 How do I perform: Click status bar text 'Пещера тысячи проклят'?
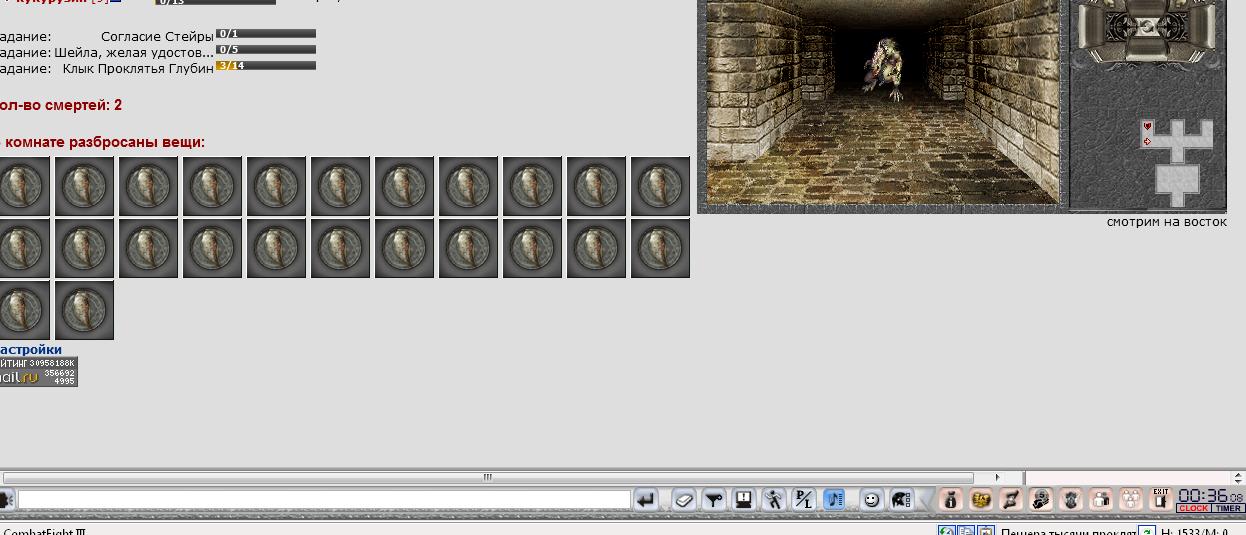click(1068, 530)
